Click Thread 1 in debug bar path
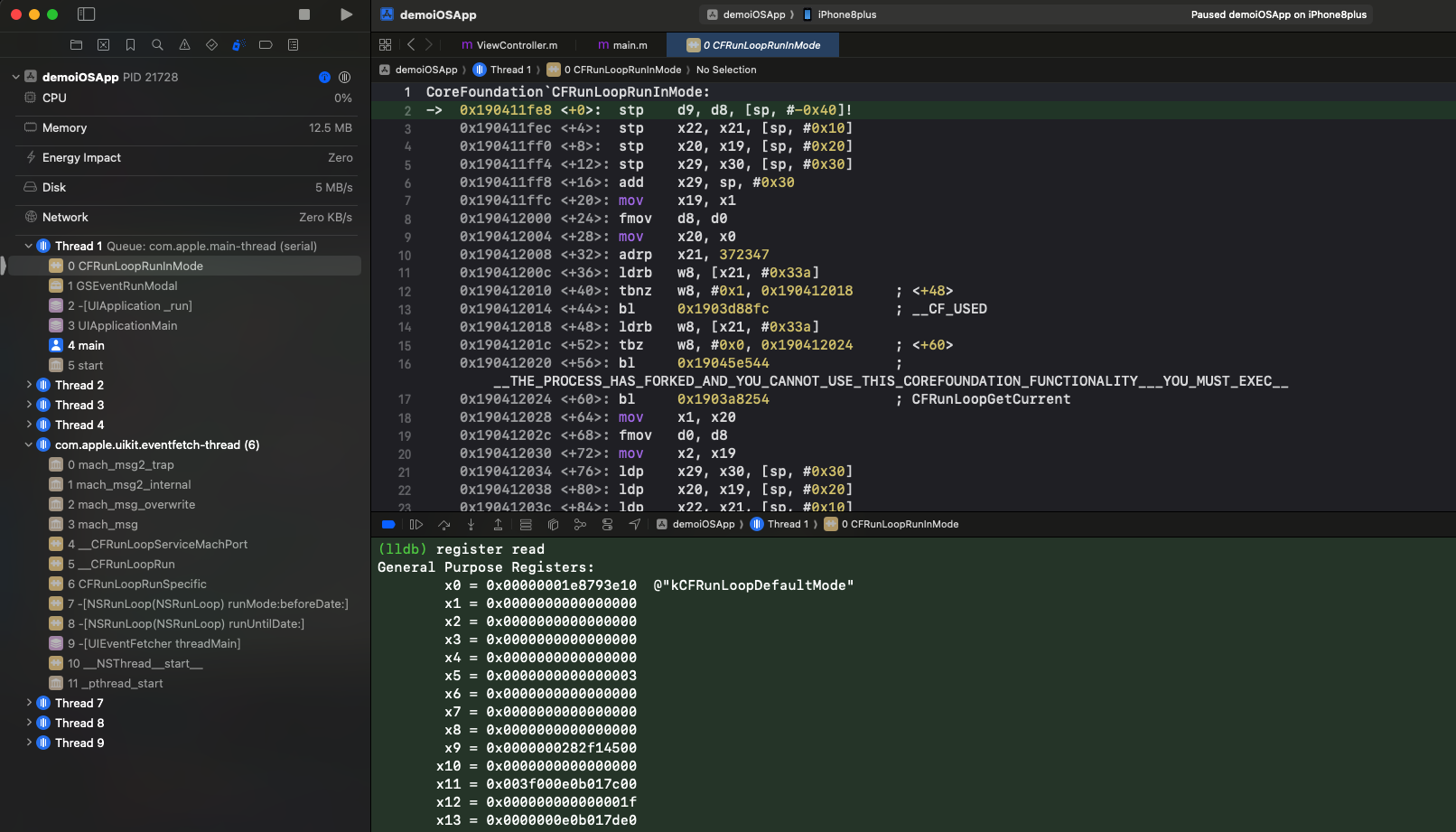The width and height of the screenshot is (1456, 832). 779,524
